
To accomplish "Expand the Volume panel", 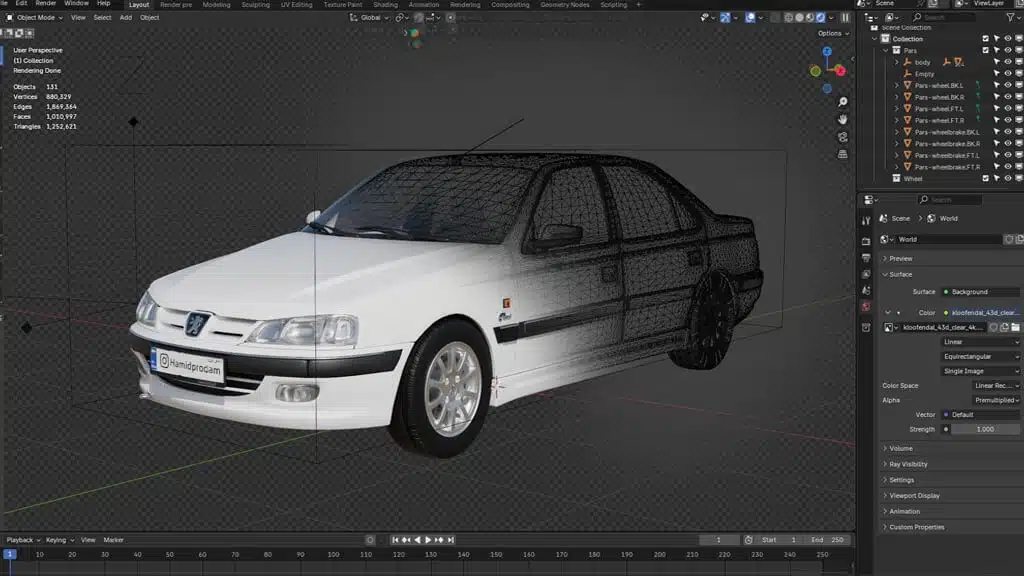I will pos(901,449).
